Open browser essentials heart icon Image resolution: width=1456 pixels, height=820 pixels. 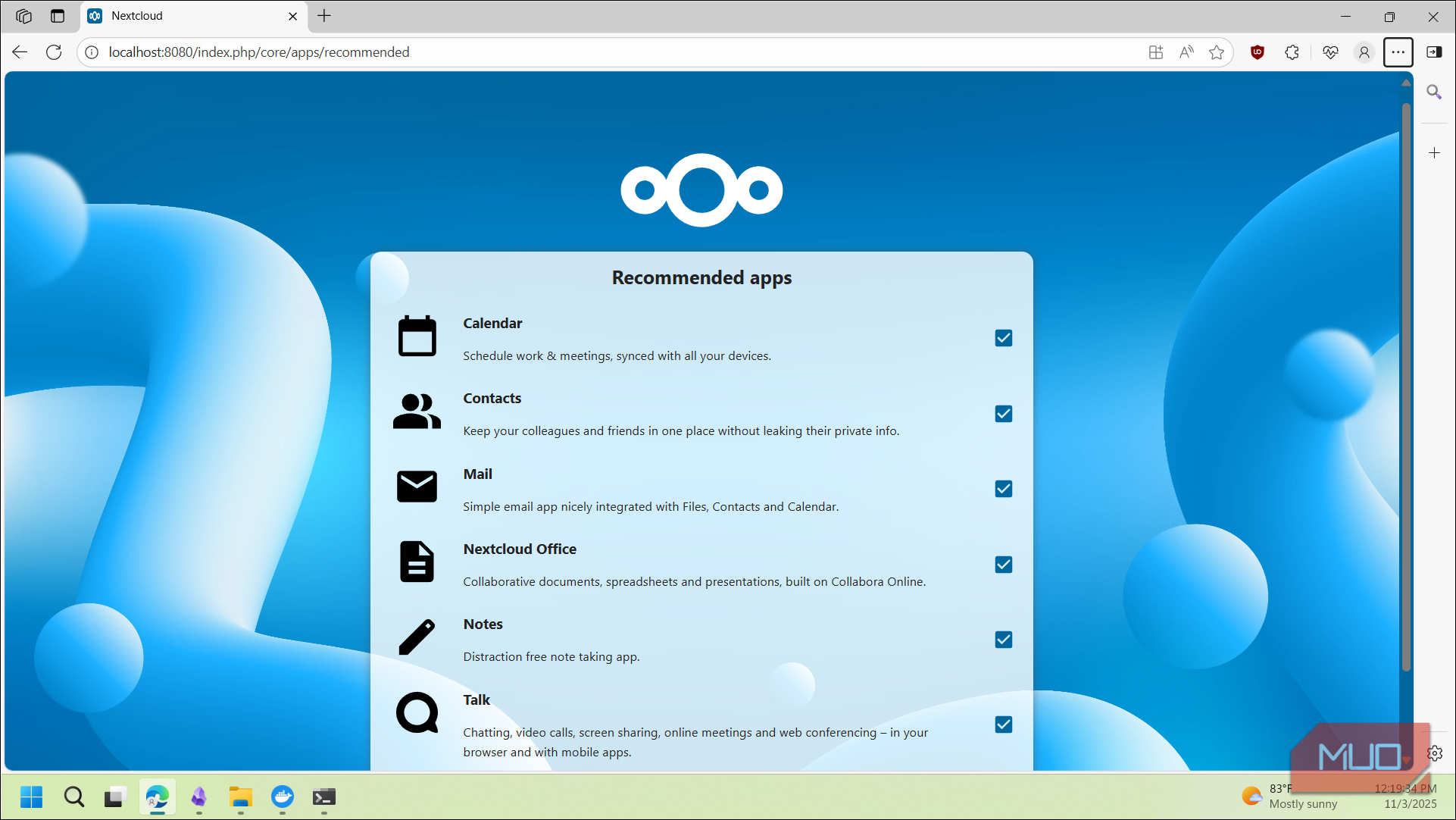[x=1330, y=52]
